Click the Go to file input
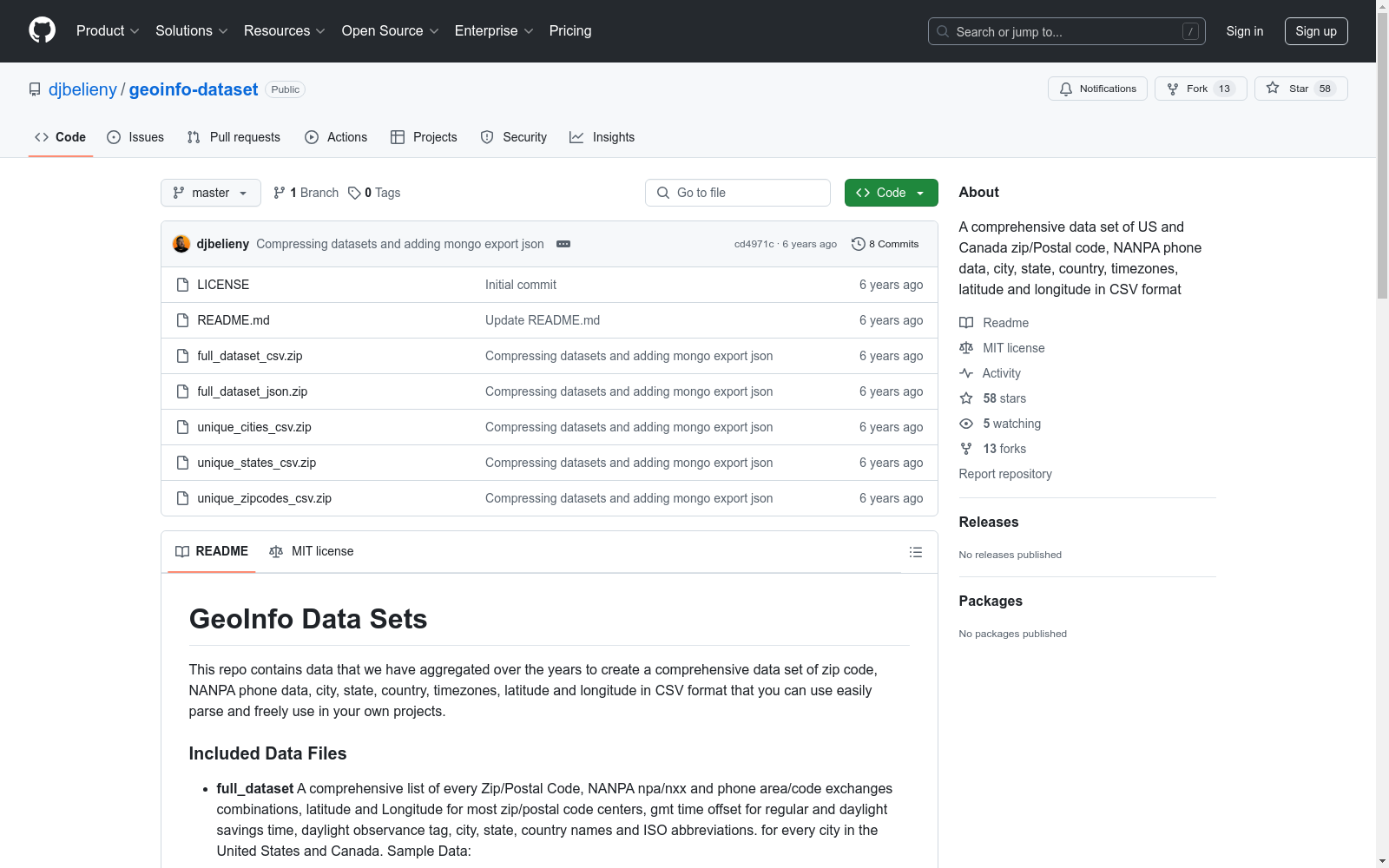 click(738, 193)
